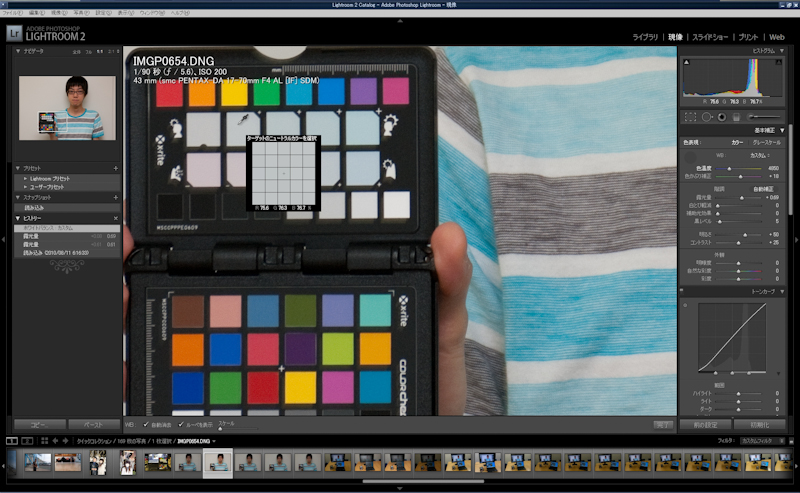Hide top module picker via arrow
This screenshot has width=800, height=493.
[400, 21]
